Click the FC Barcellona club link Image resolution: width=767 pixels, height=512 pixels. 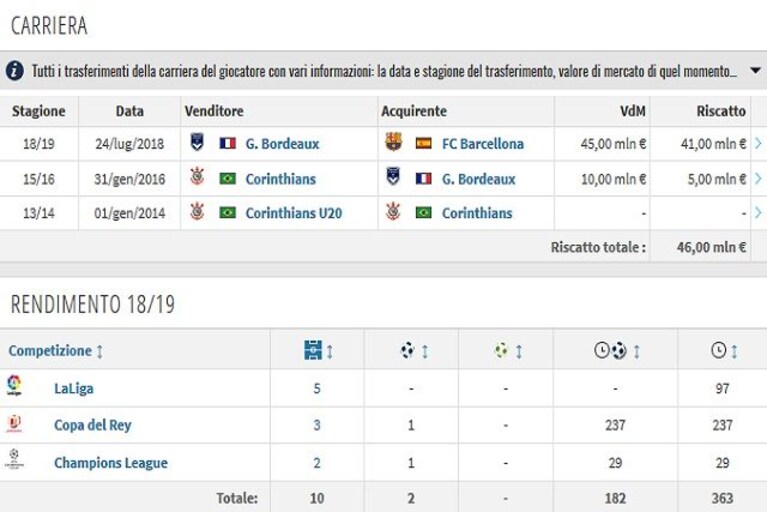483,144
